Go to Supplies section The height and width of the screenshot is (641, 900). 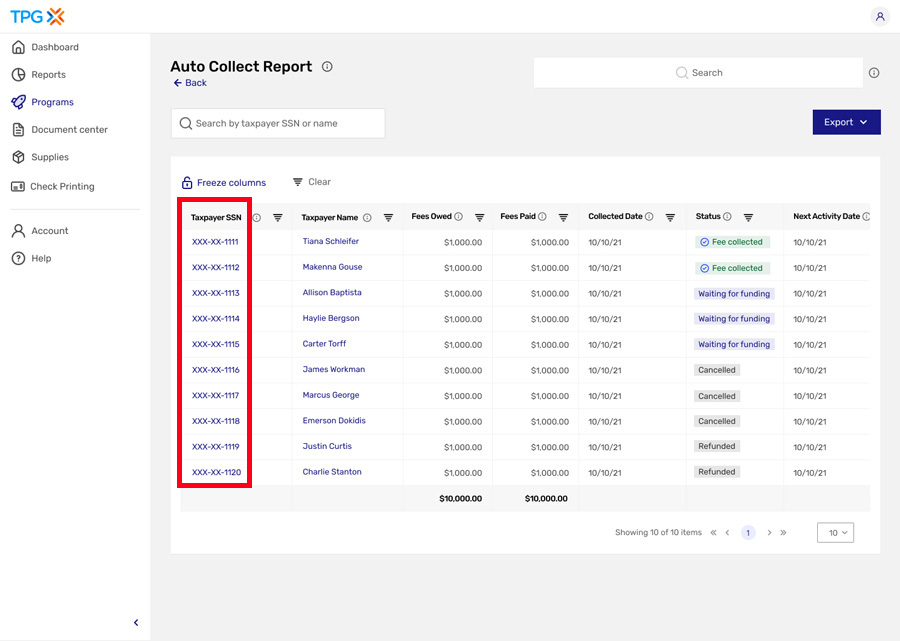[x=40, y=157]
